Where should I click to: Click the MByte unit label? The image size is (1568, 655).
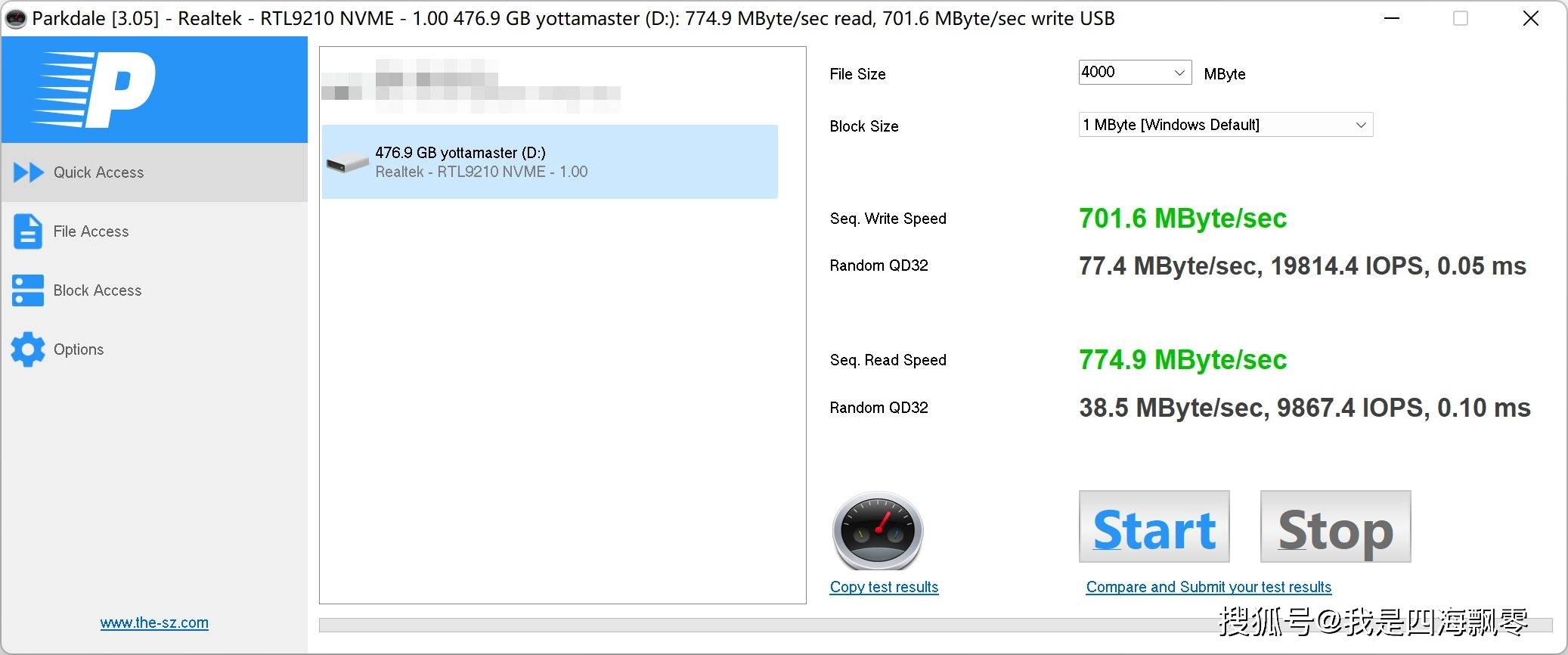(x=1225, y=74)
